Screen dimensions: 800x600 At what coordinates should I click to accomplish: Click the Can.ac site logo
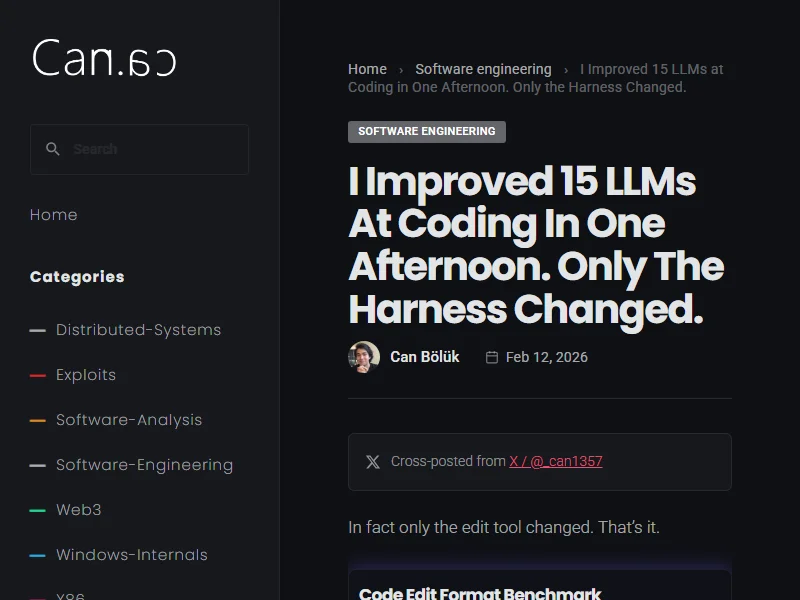pyautogui.click(x=104, y=58)
